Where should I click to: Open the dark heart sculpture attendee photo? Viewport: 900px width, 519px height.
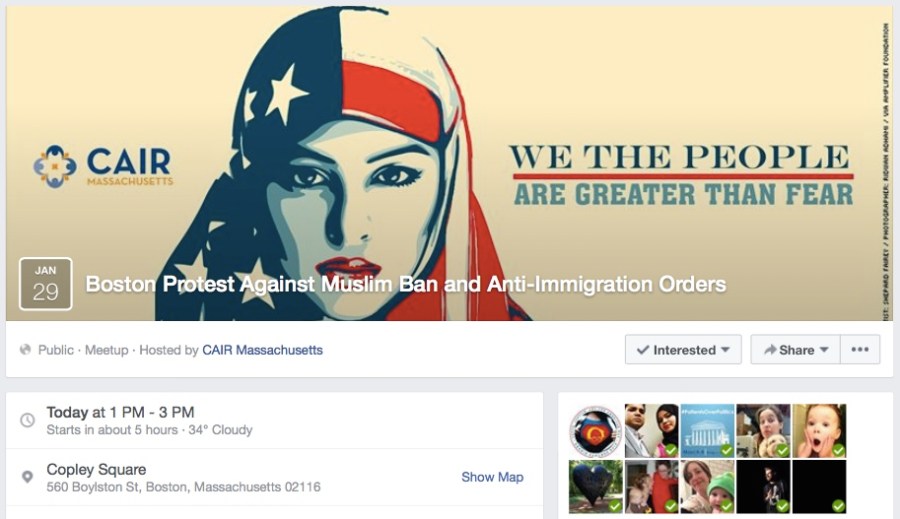[x=595, y=486]
